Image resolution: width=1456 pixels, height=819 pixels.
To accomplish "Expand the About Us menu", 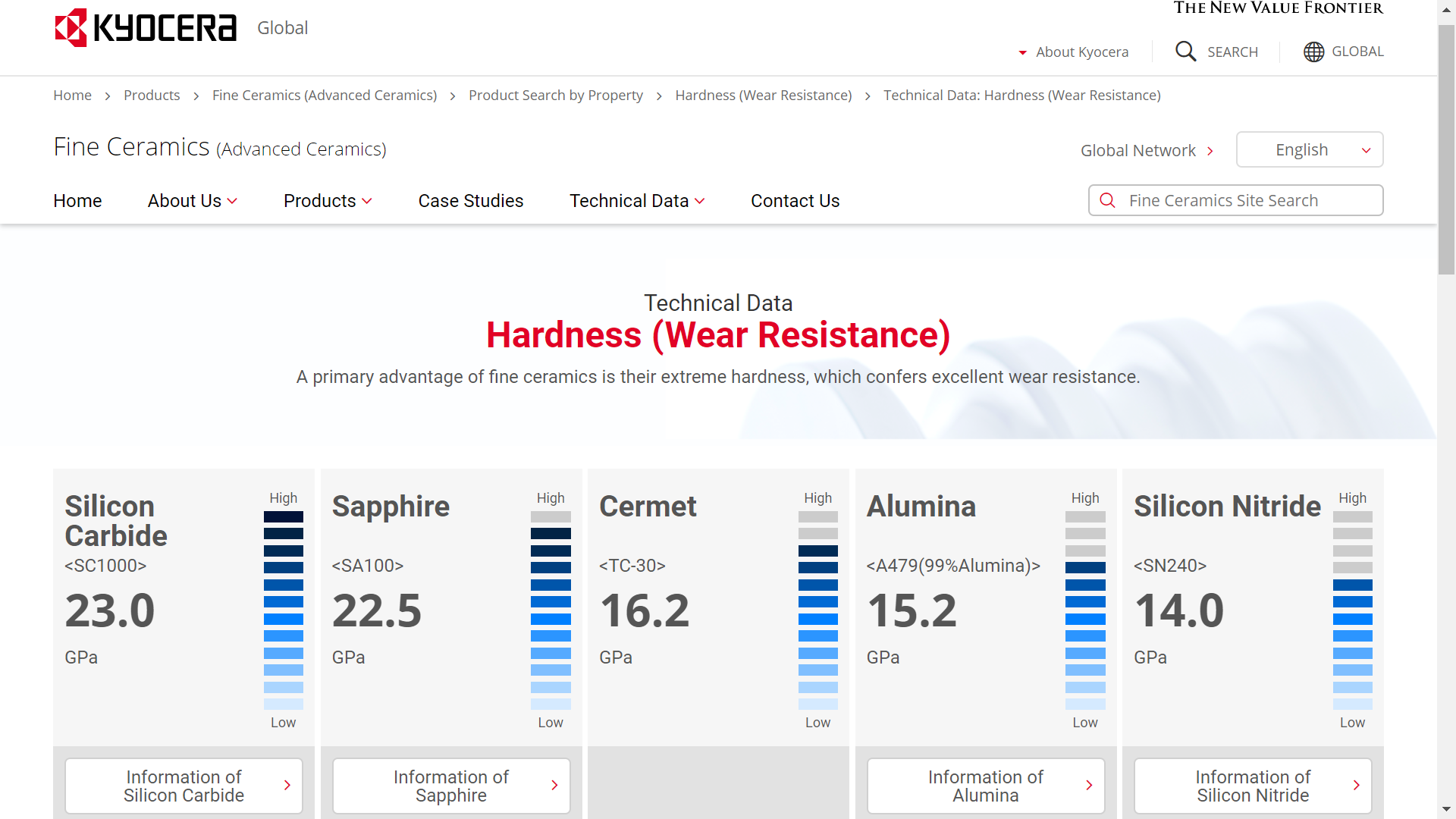I will pos(193,201).
